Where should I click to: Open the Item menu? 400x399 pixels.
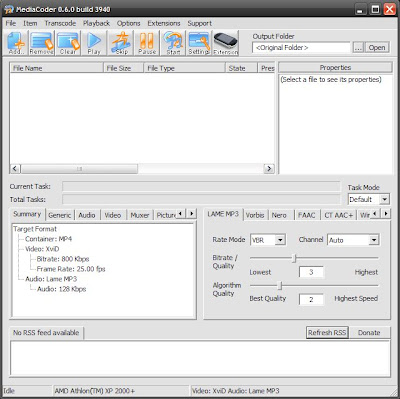point(30,23)
